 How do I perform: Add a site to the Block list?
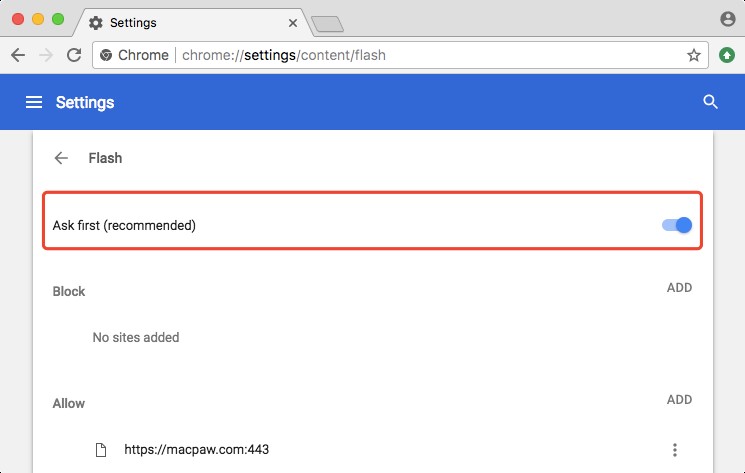coord(679,288)
